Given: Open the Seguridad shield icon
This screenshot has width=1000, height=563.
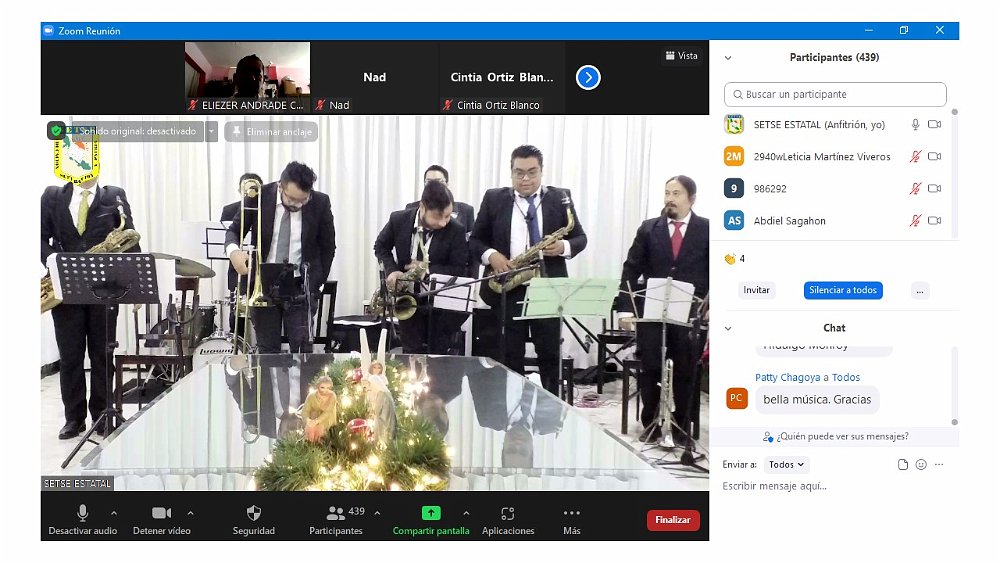Looking at the screenshot, I should pos(253,513).
